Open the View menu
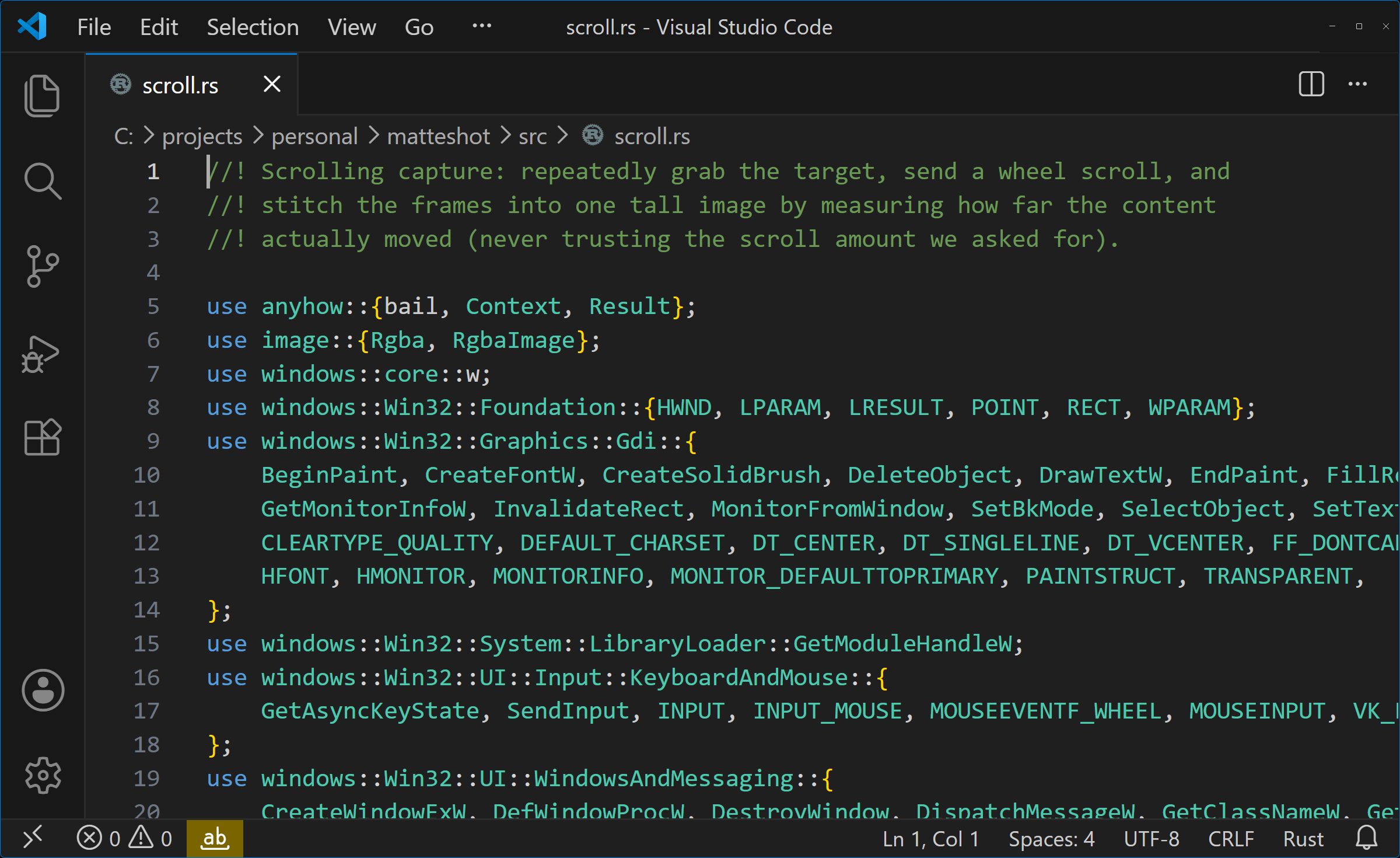 (x=352, y=27)
